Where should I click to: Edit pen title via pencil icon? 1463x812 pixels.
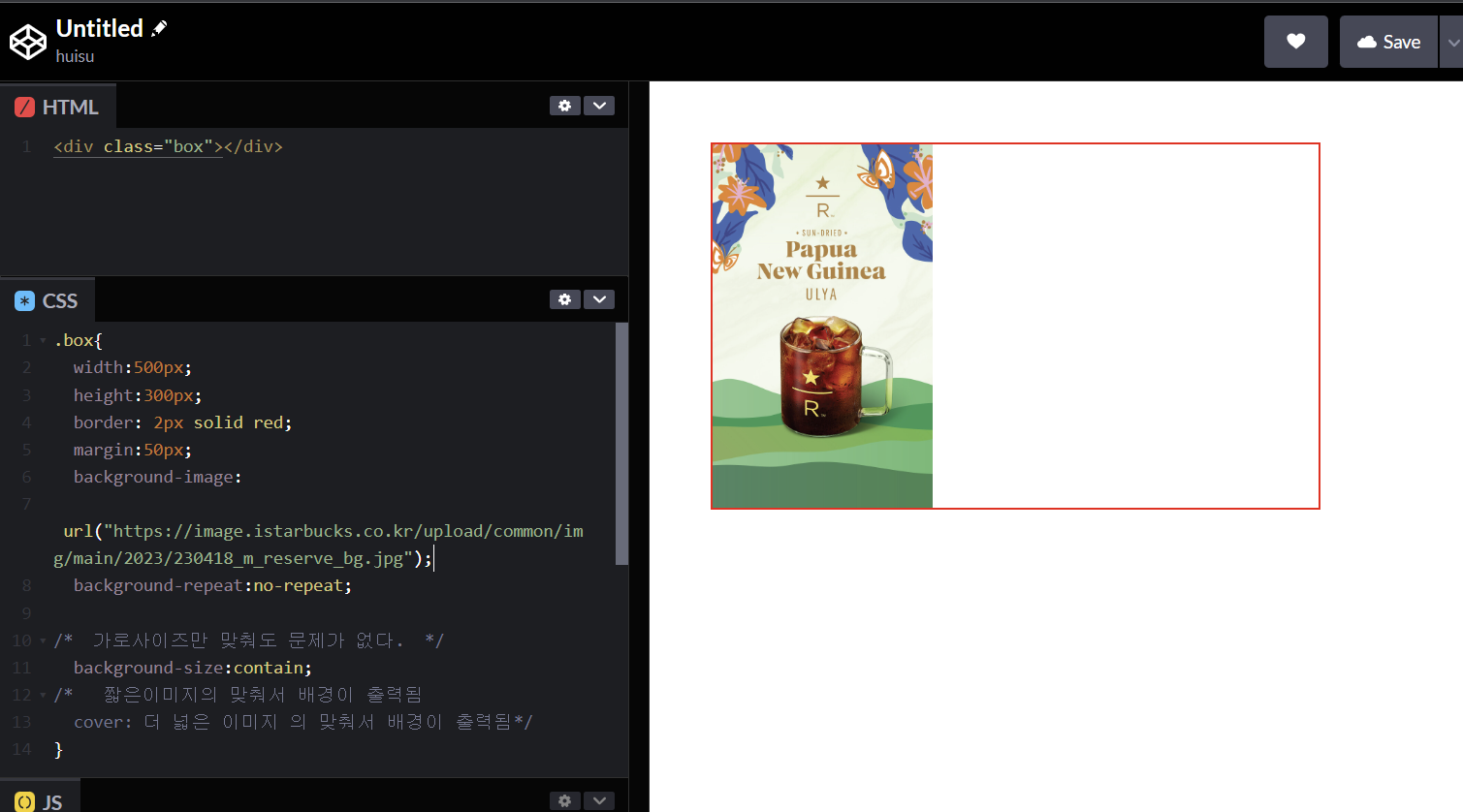coord(159,28)
